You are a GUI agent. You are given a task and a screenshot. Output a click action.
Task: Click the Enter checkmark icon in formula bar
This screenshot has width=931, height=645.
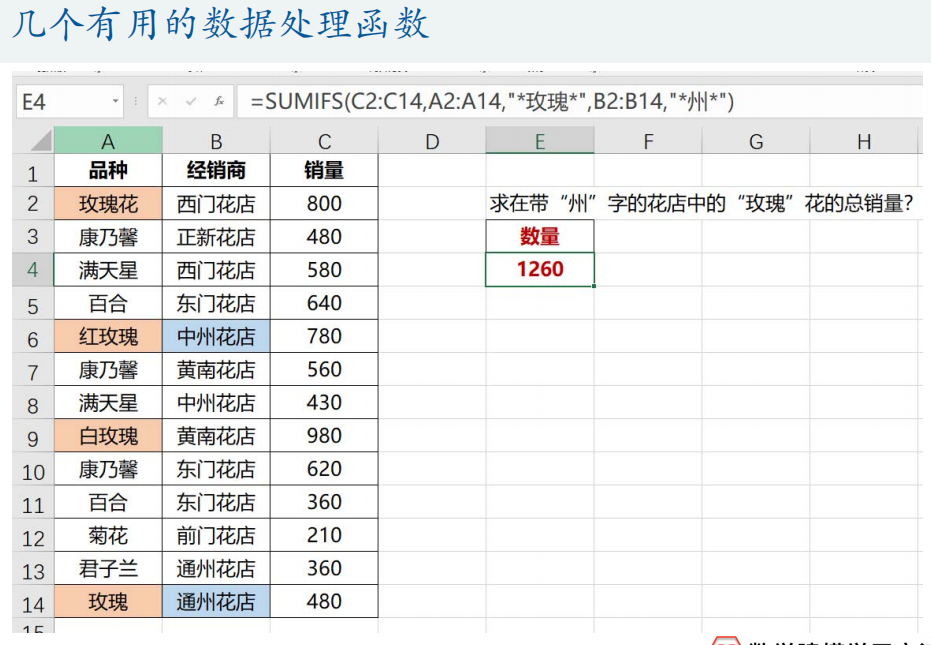click(x=191, y=102)
